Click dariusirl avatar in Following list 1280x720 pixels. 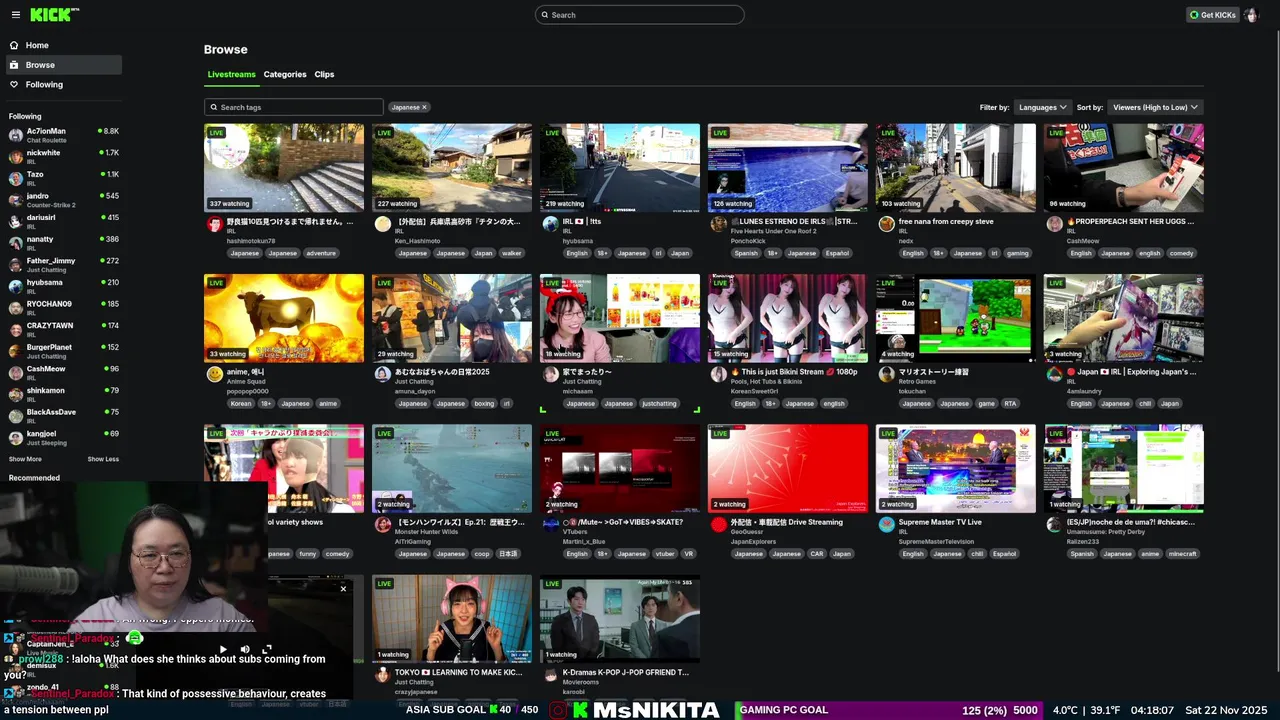click(16, 221)
